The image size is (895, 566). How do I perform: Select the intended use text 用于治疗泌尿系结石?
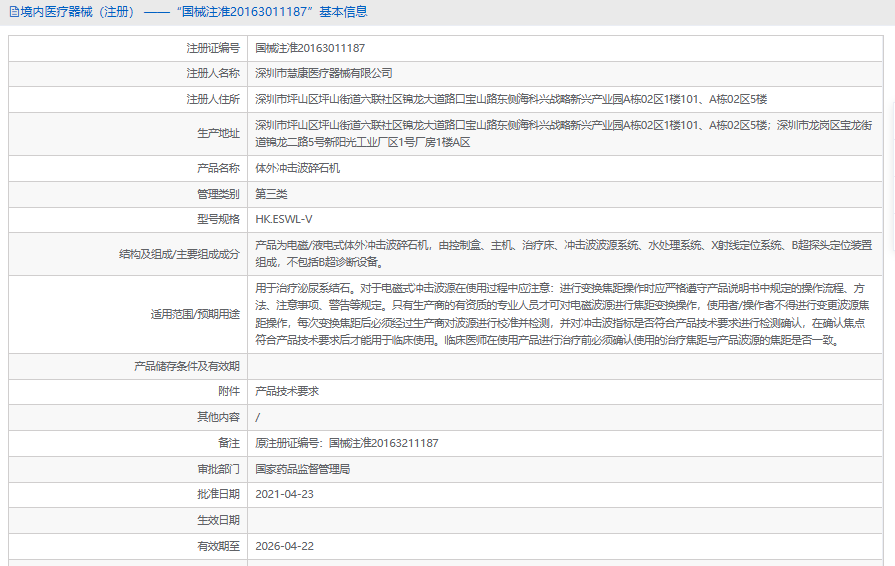(x=560, y=314)
